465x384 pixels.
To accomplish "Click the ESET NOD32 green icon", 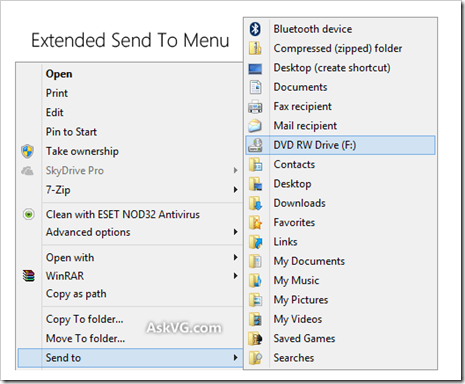I will pos(29,214).
